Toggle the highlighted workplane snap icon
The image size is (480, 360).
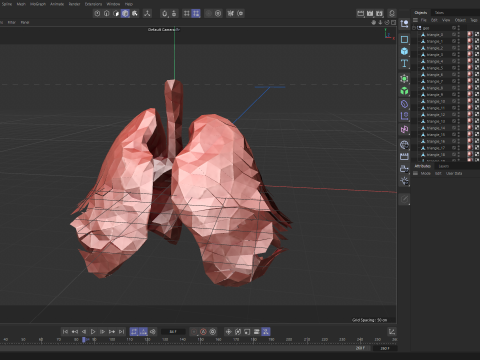[x=196, y=13]
